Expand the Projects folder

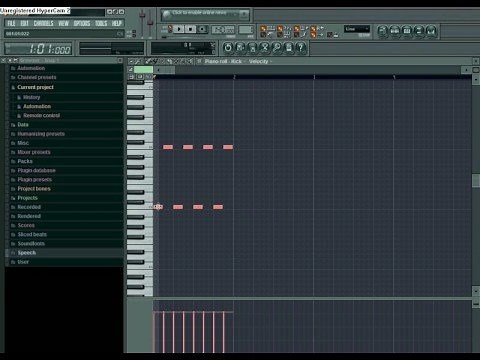pos(27,198)
